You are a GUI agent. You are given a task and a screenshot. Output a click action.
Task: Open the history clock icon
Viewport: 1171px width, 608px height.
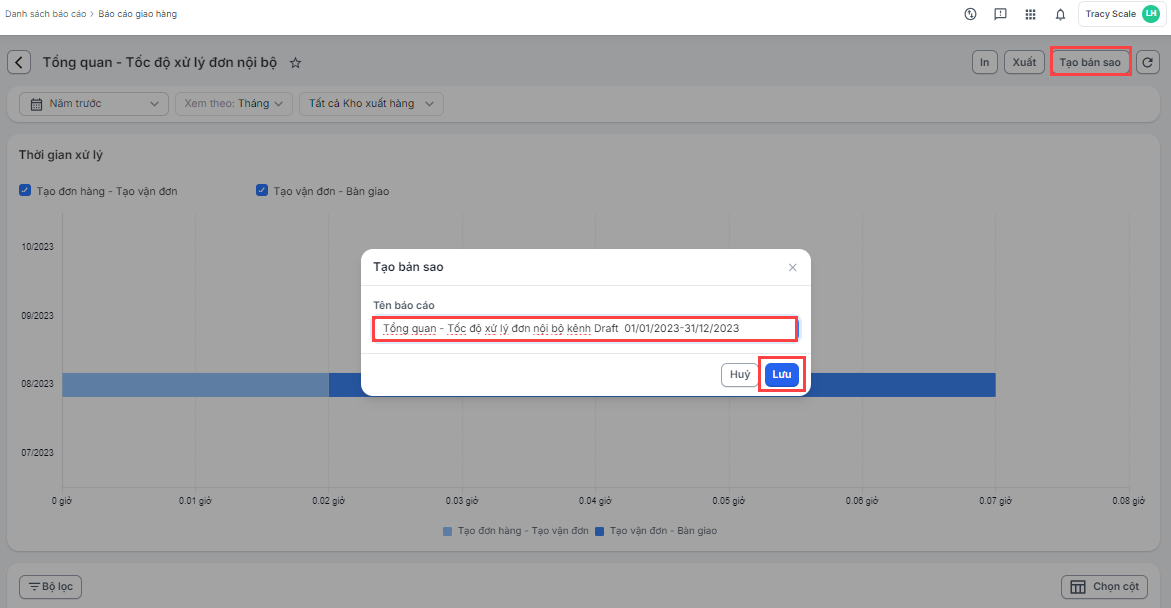point(970,14)
